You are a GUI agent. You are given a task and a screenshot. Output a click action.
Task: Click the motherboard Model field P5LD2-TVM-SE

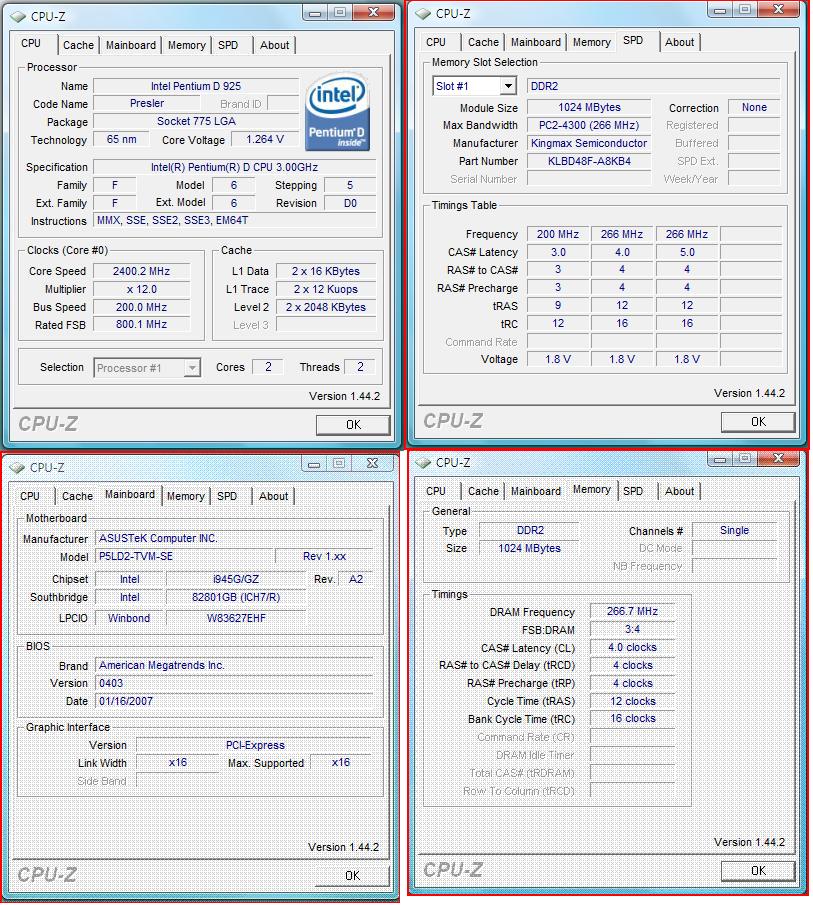[184, 556]
